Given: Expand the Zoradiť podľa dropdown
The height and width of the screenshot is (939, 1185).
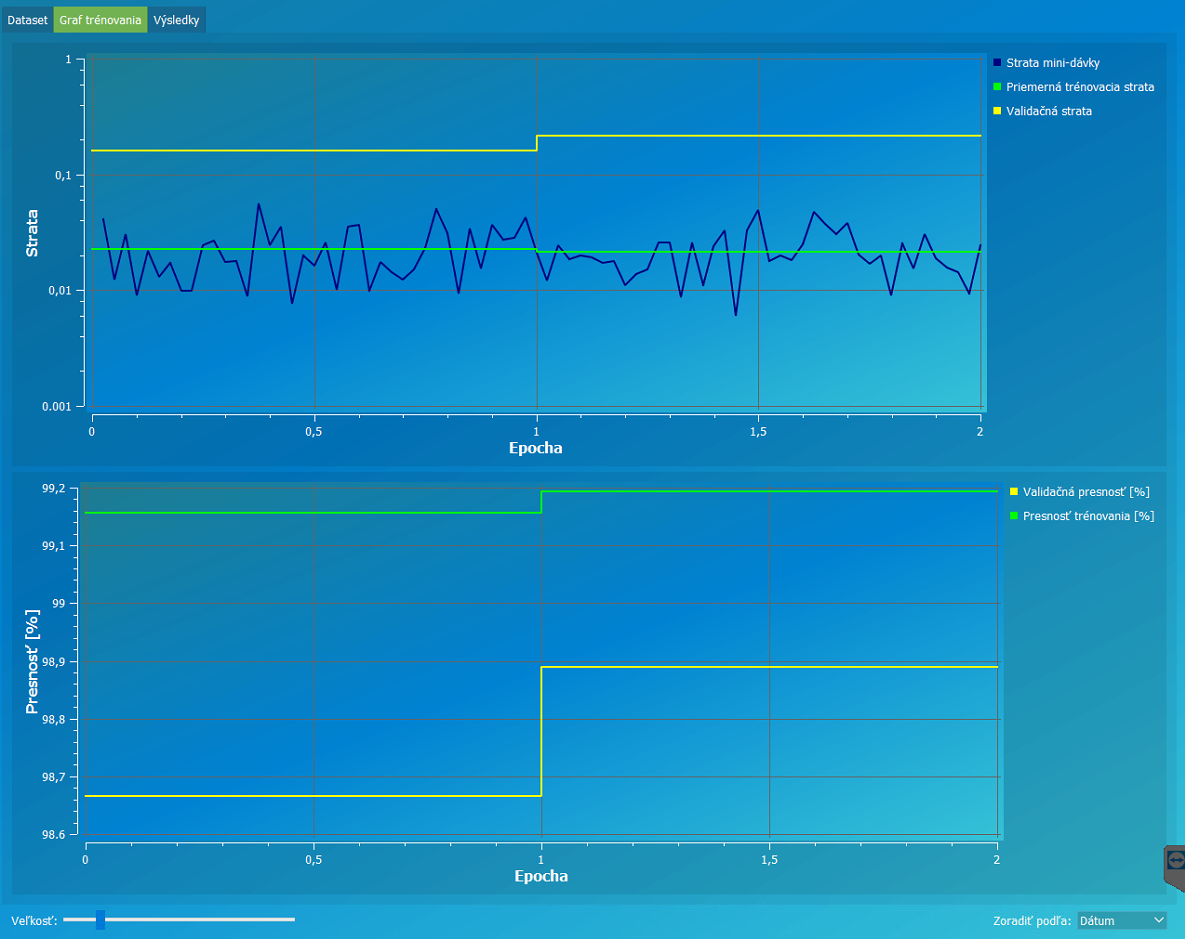Looking at the screenshot, I should click(x=1122, y=920).
